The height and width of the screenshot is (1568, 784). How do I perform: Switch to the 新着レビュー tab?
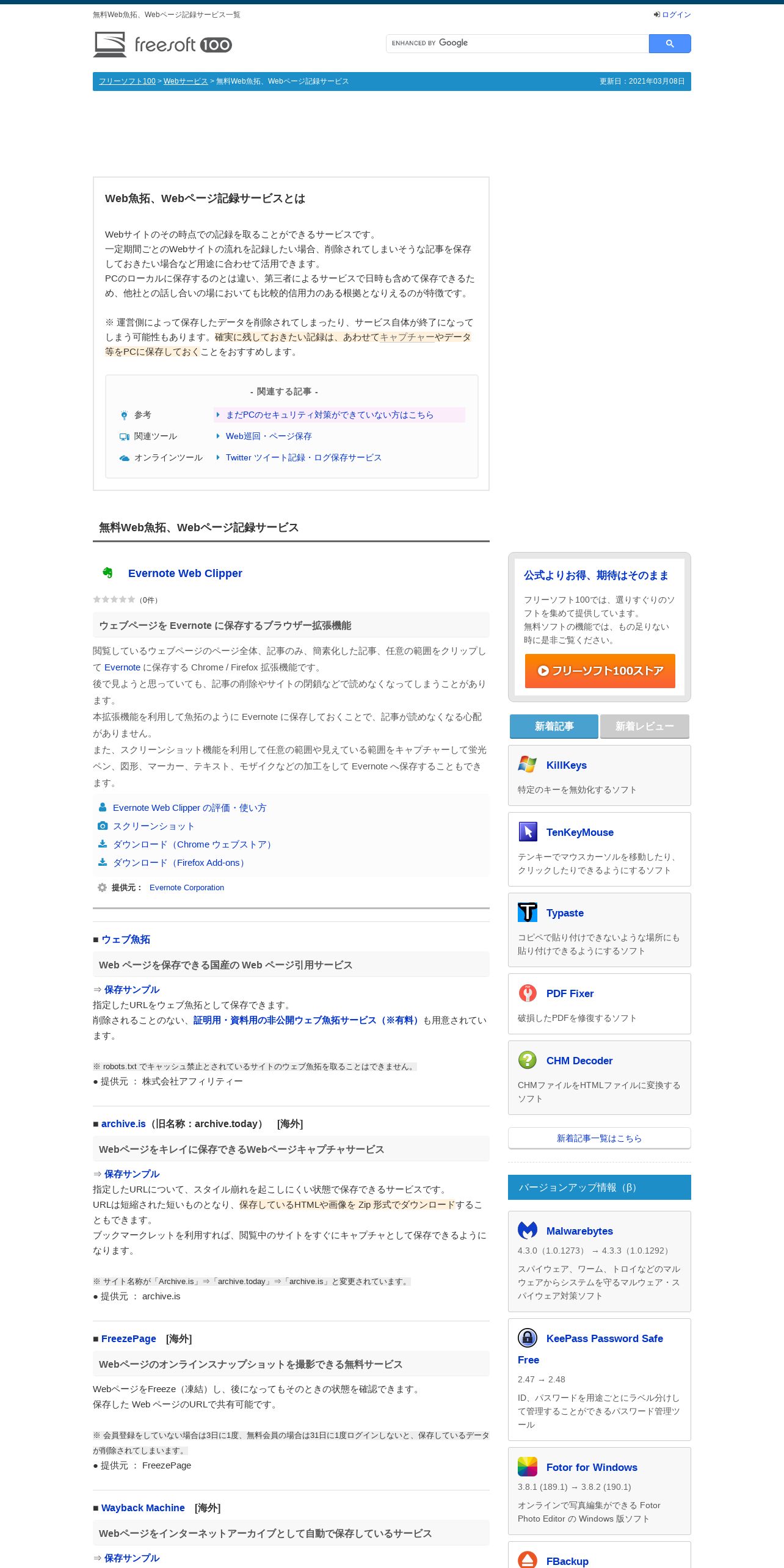[645, 726]
